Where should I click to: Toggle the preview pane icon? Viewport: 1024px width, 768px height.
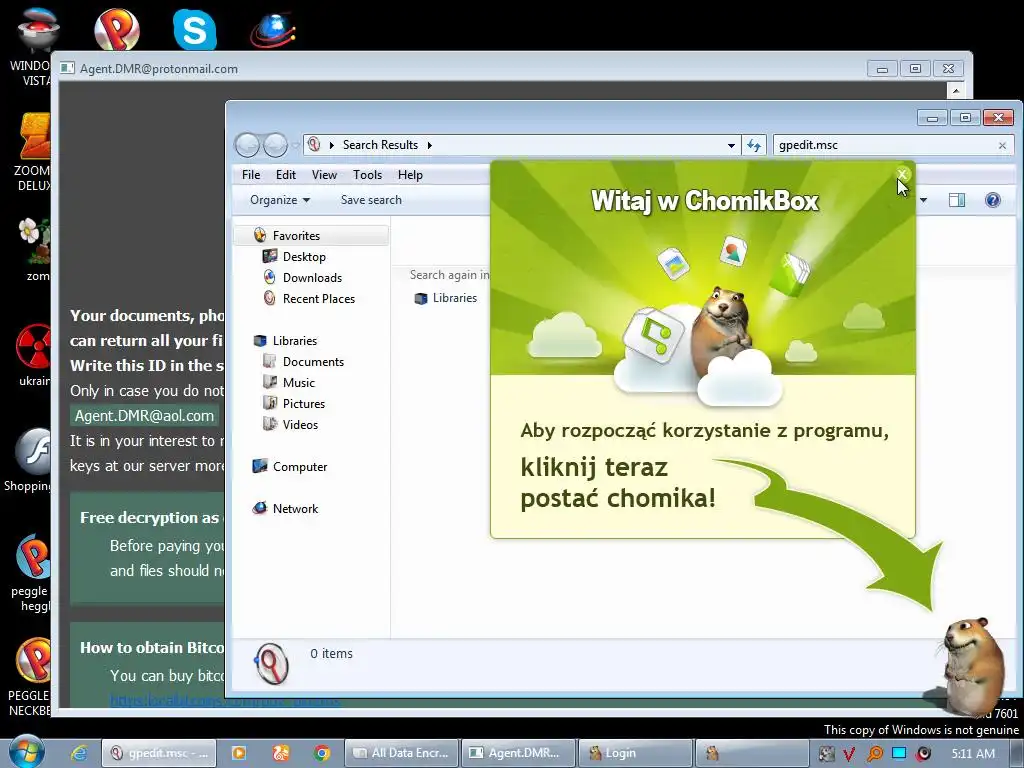click(957, 200)
